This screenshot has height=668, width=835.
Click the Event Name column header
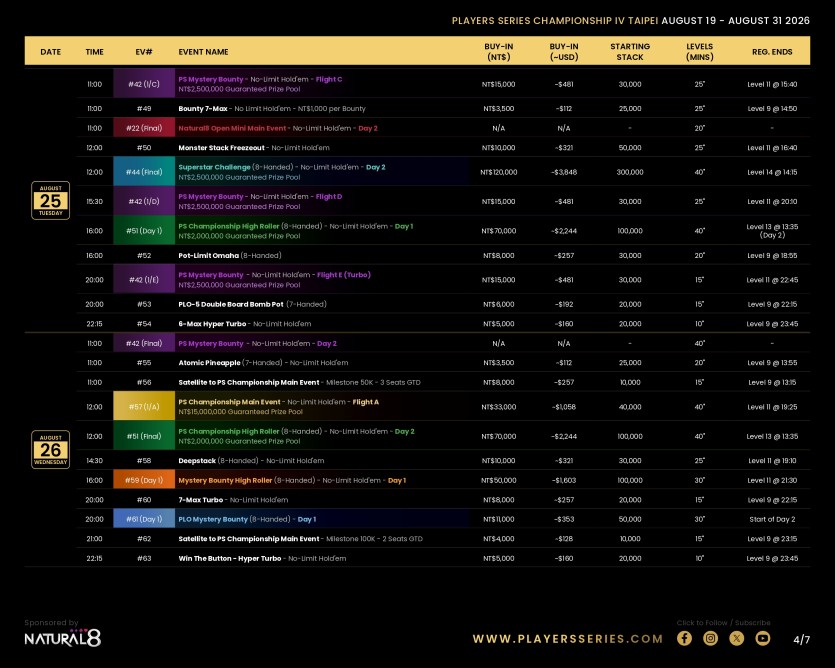click(x=203, y=52)
